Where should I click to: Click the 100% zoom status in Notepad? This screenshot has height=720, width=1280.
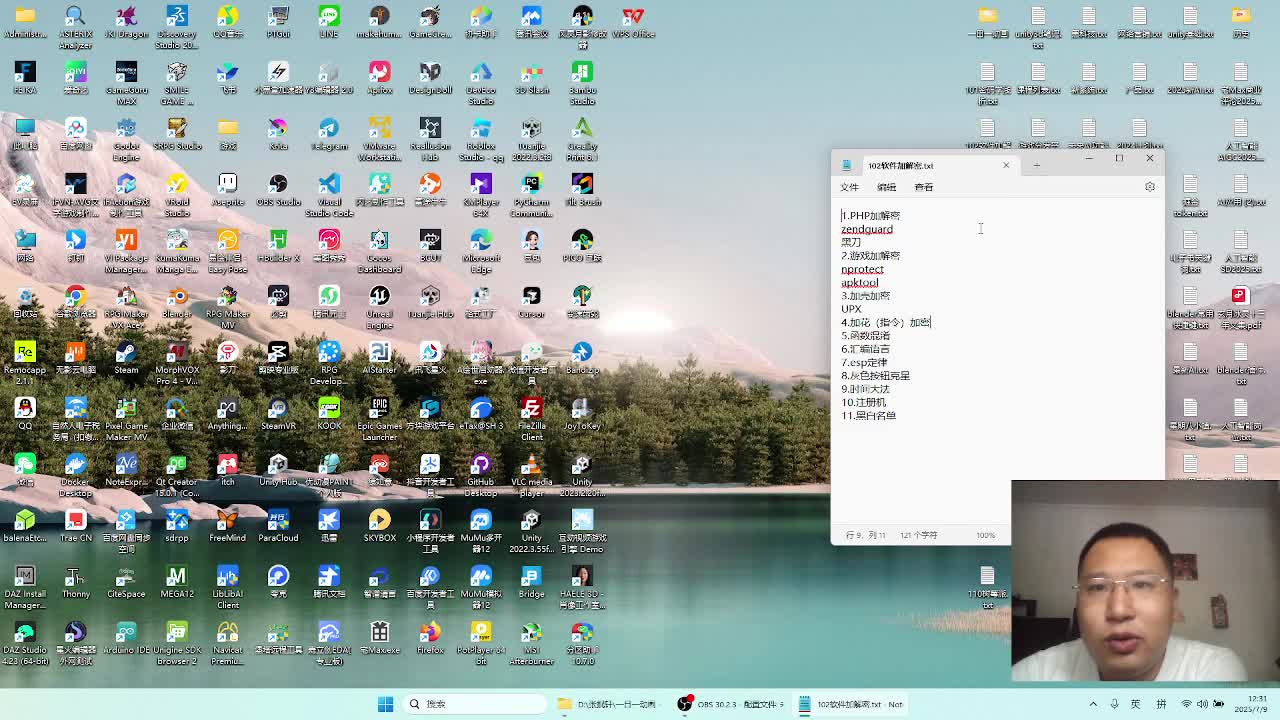[986, 535]
